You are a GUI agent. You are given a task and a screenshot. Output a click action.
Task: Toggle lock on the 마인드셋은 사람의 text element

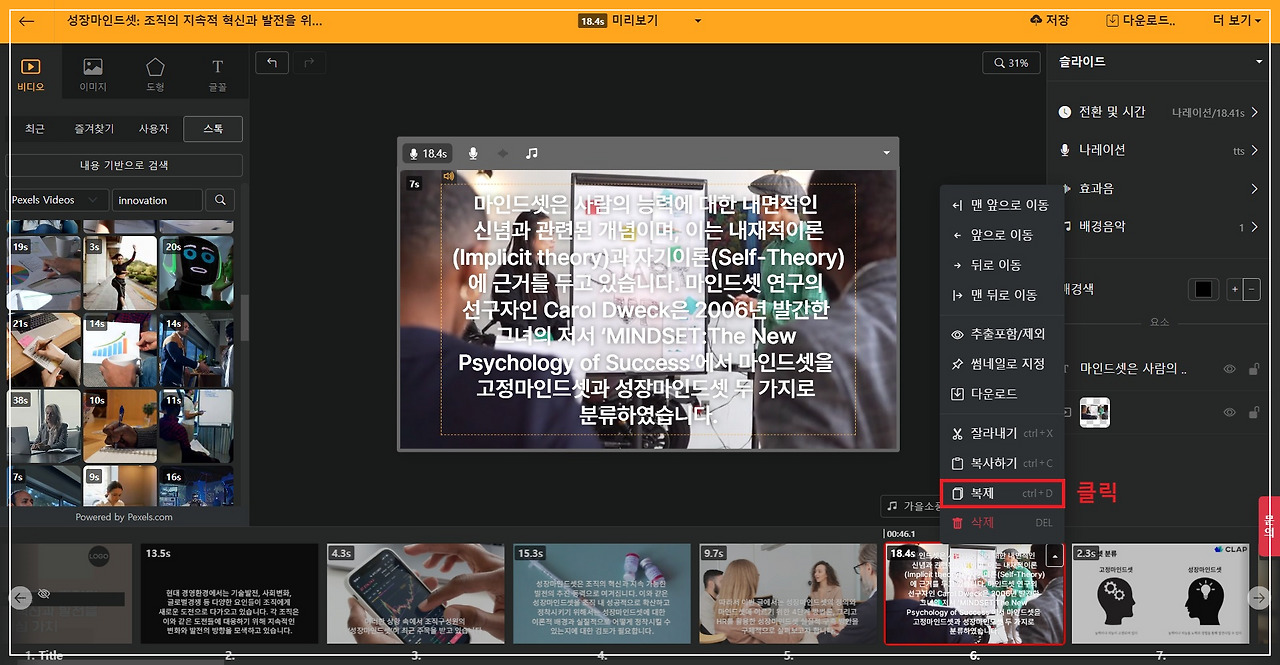(1253, 369)
